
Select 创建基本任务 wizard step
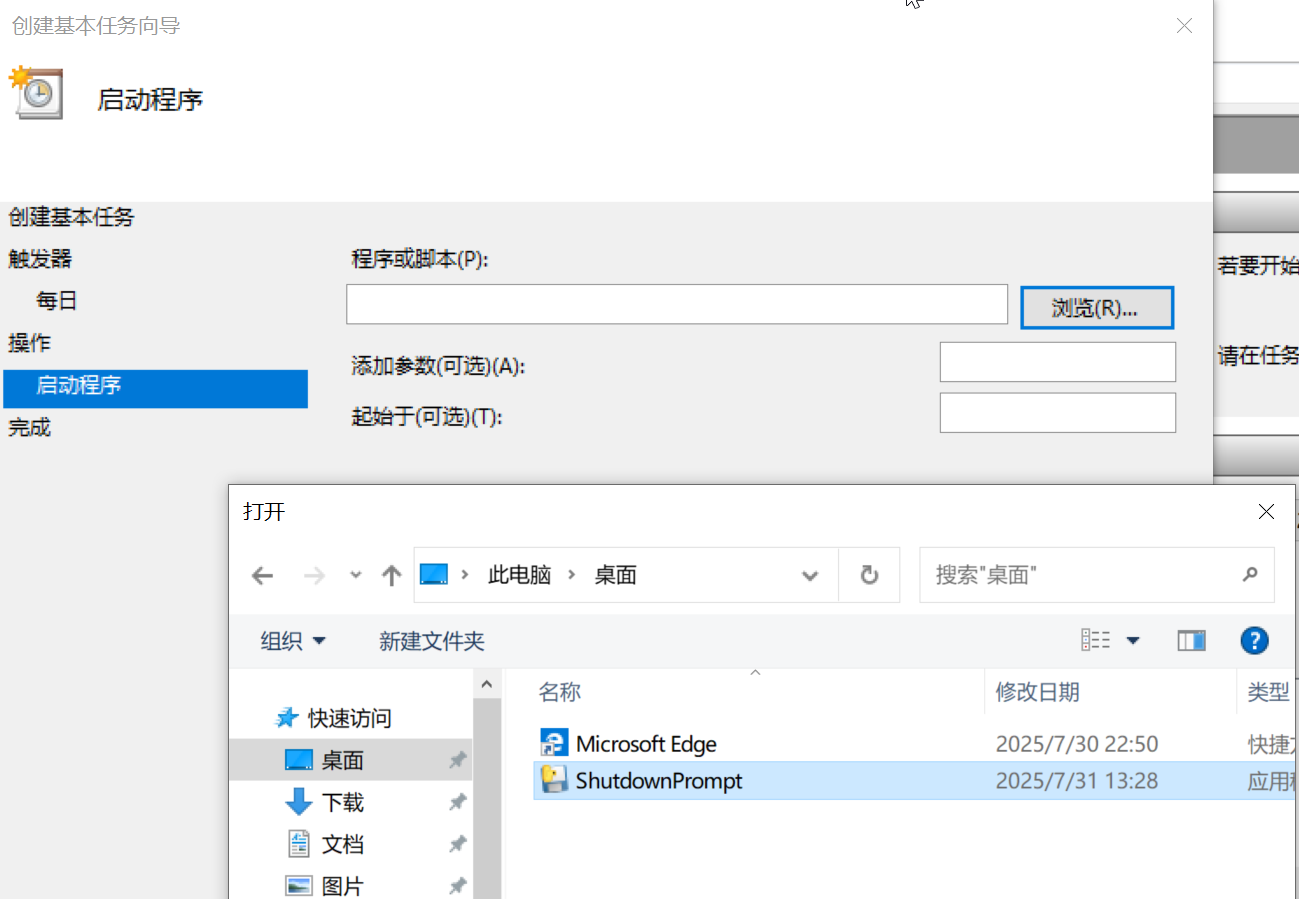pos(71,217)
